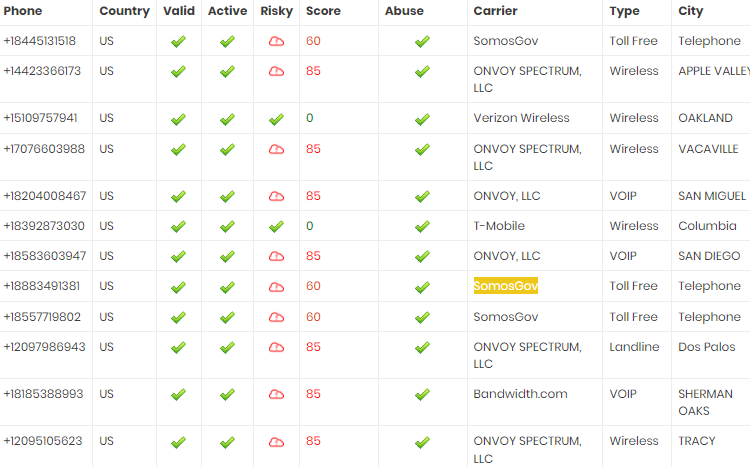Click the Risky column header

[276, 11]
